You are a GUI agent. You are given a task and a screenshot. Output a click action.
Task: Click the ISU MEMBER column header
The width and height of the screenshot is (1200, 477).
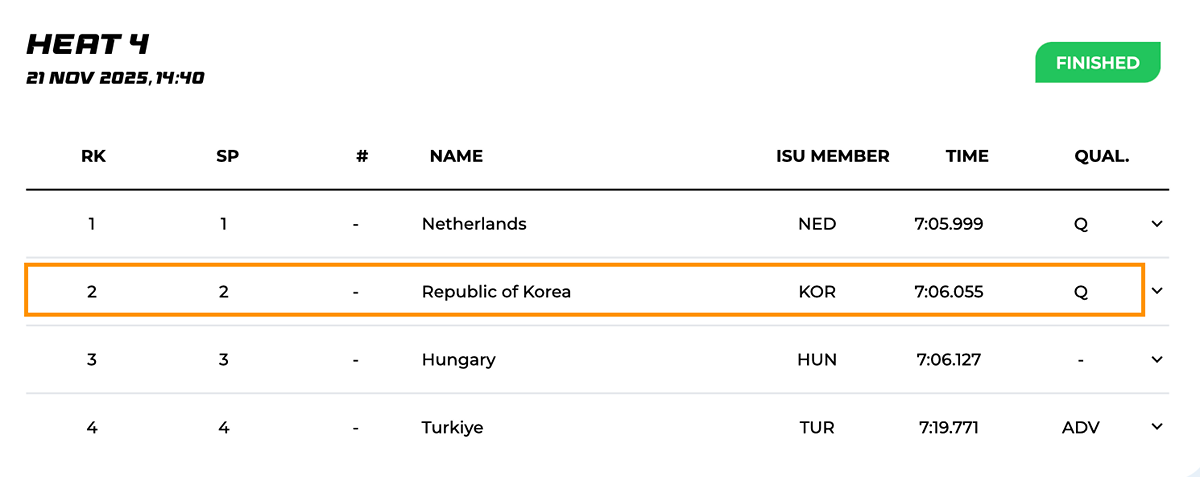[x=832, y=156]
